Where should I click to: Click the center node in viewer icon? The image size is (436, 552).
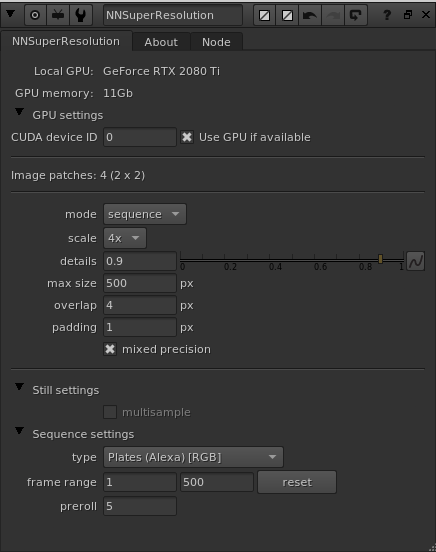35,15
